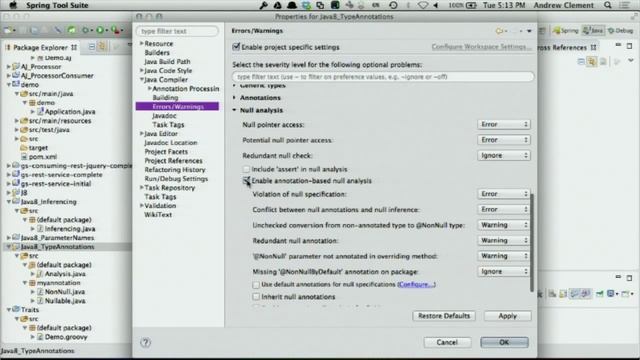Click the battery status icon
Viewport: 640px width, 360px height.
[x=471, y=5]
